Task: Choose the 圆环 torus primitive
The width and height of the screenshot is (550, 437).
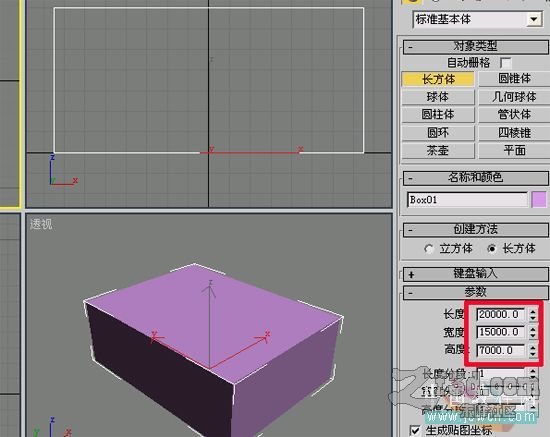Action: pyautogui.click(x=438, y=133)
